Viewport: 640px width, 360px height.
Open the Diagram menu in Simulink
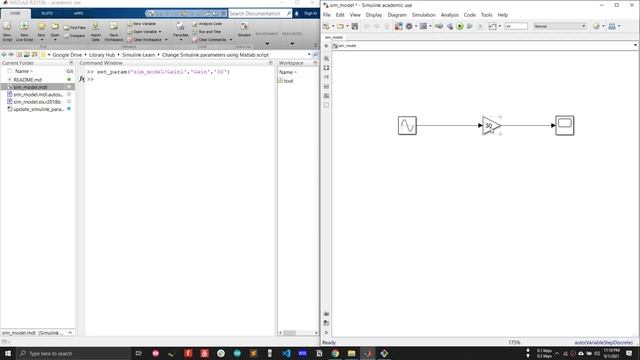pos(397,15)
